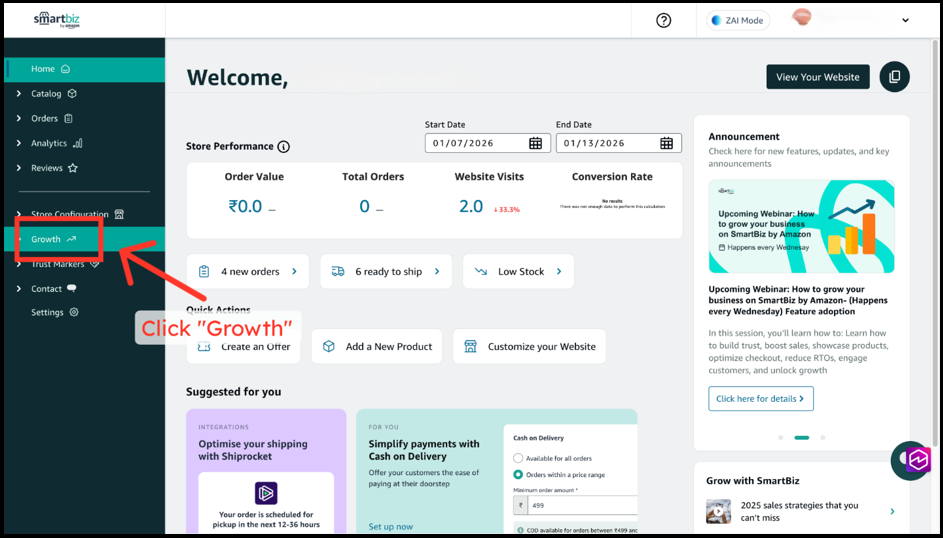Click the Settings gear icon in sidebar
The image size is (943, 538).
tap(74, 312)
